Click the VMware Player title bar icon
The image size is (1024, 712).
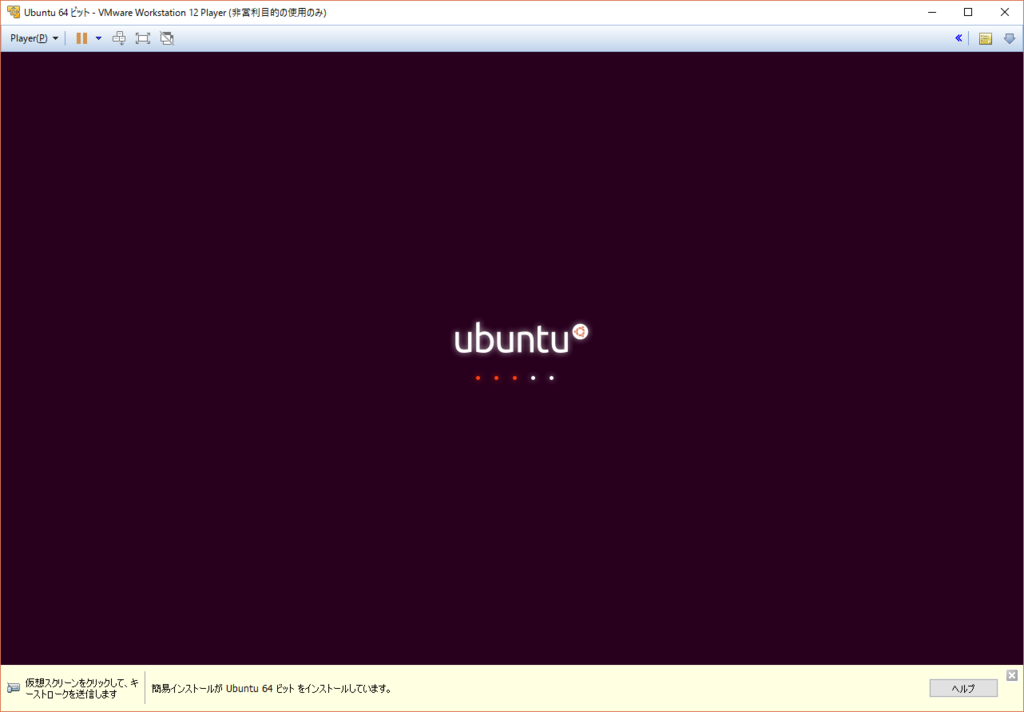coord(13,12)
